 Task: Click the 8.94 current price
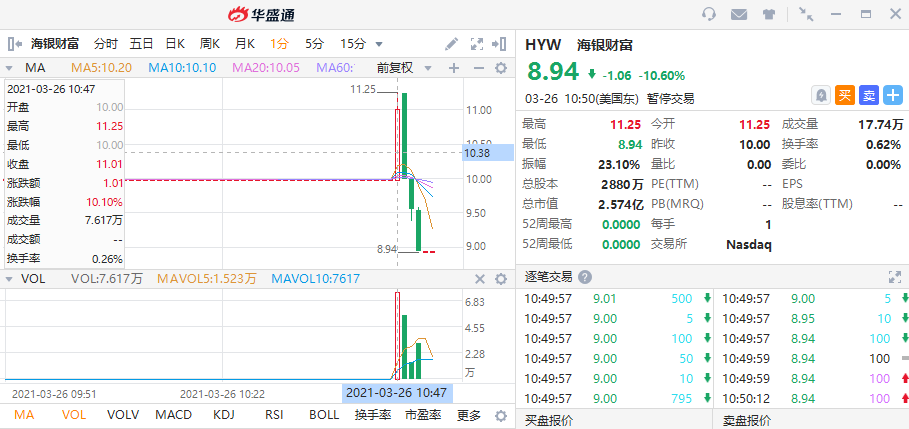click(x=552, y=71)
